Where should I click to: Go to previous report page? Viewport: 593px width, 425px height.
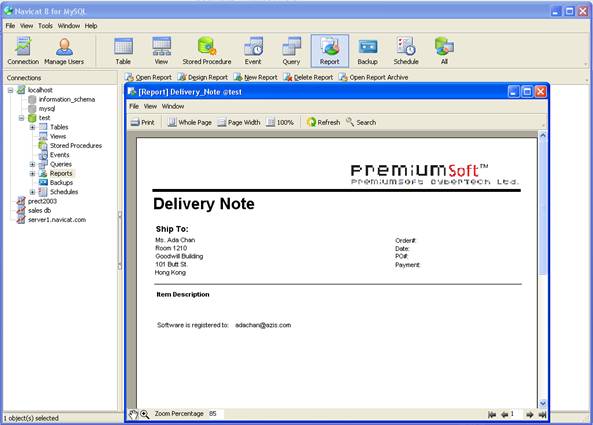coord(505,415)
